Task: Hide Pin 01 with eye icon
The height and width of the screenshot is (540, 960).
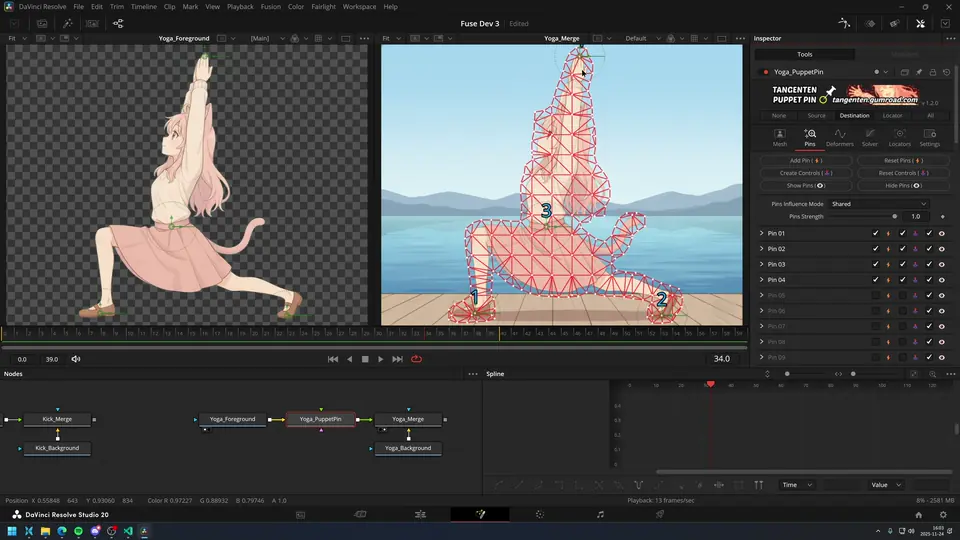Action: [942, 234]
